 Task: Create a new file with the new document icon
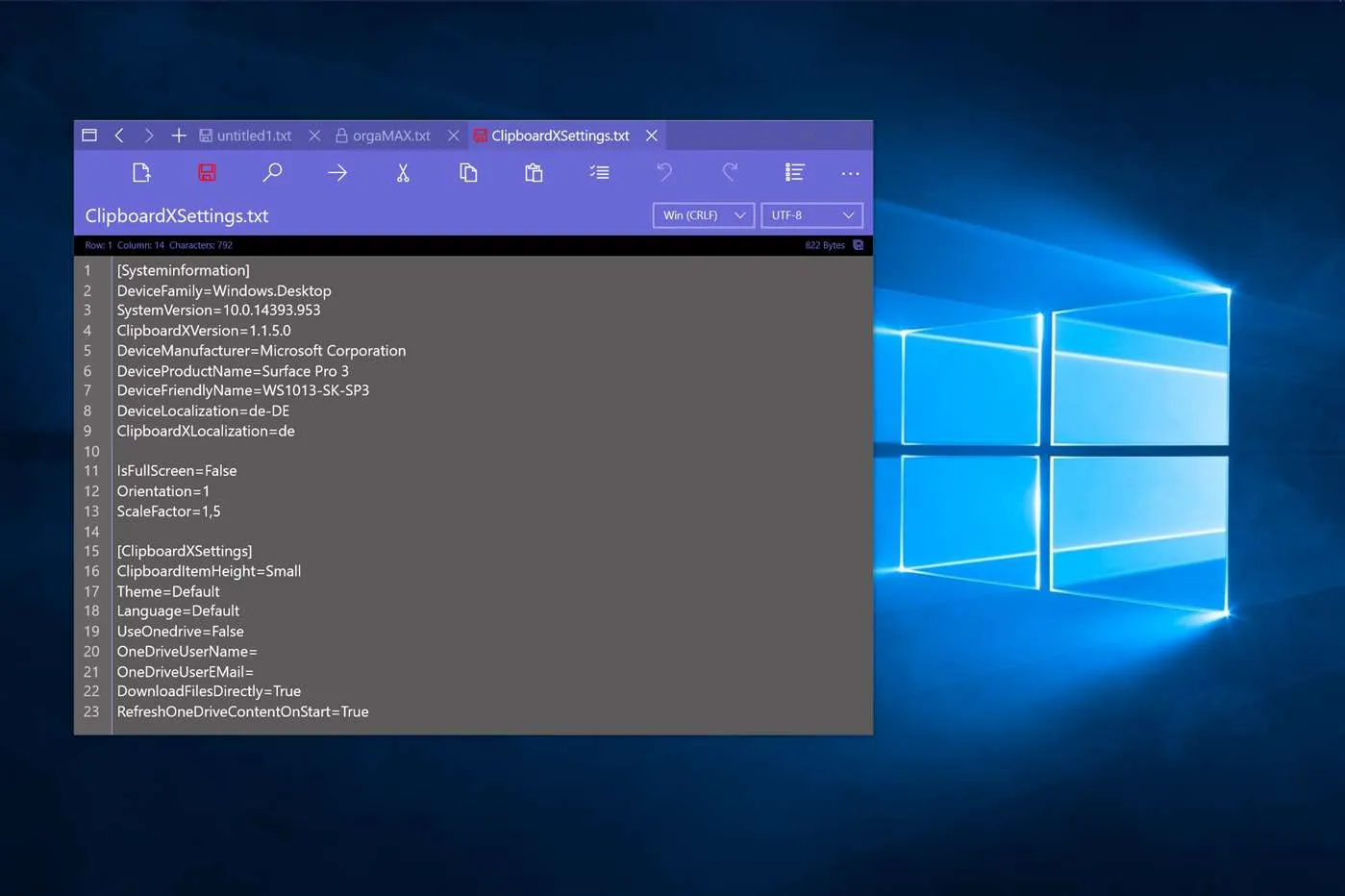(141, 173)
